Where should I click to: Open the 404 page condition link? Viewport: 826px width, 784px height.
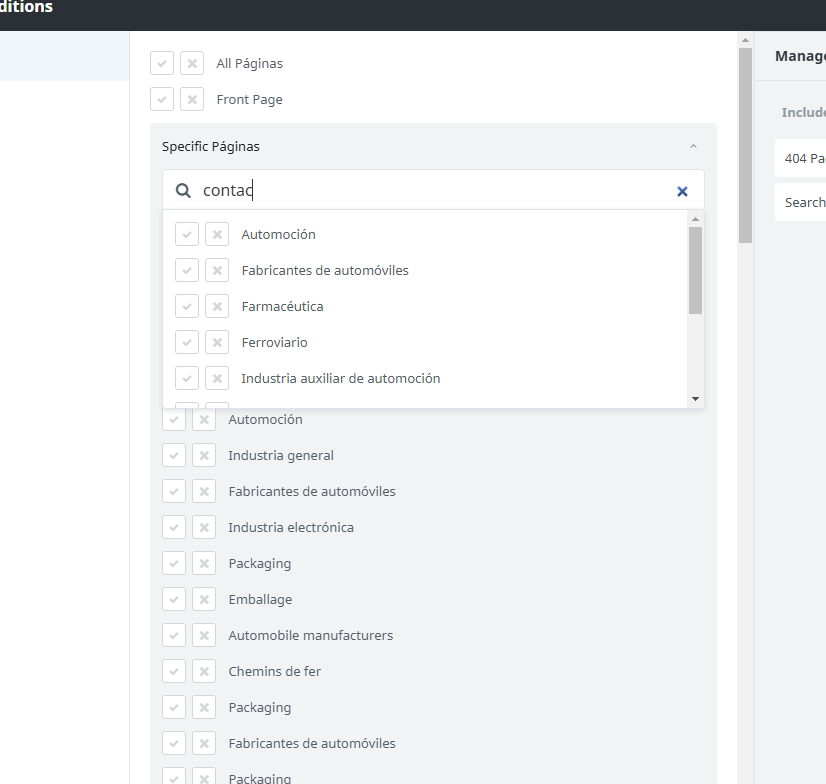tap(804, 158)
